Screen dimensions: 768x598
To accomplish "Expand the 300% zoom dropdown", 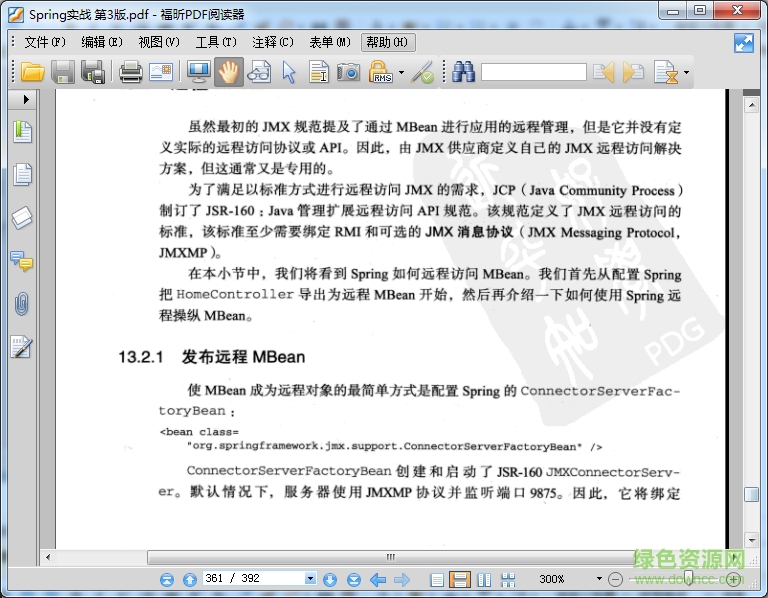I will [599, 579].
